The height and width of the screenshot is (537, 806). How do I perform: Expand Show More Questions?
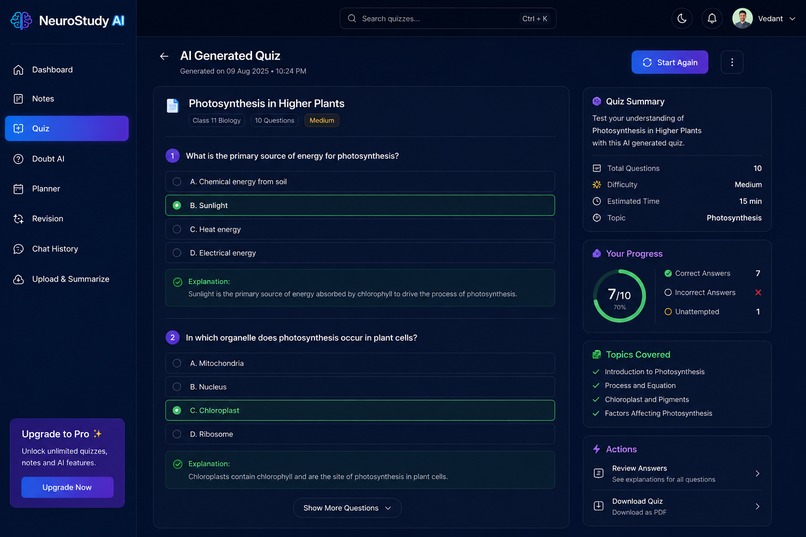347,508
